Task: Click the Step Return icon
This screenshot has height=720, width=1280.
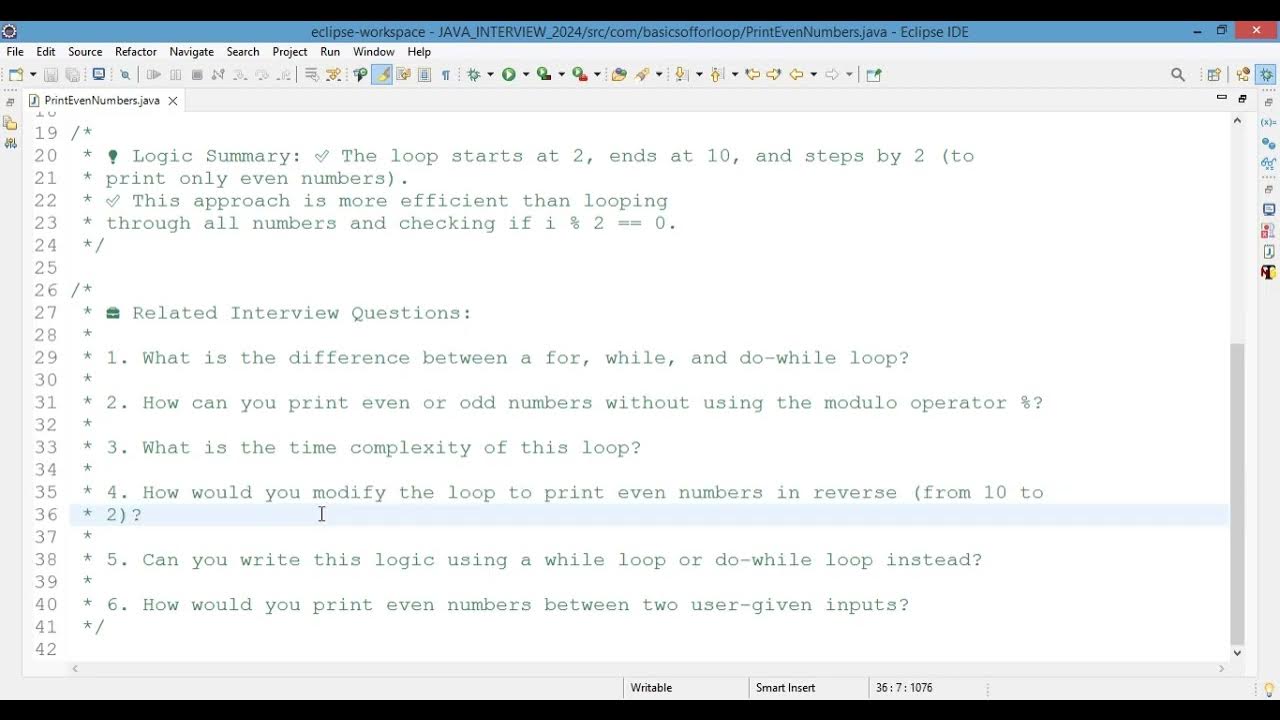Action: 284,74
